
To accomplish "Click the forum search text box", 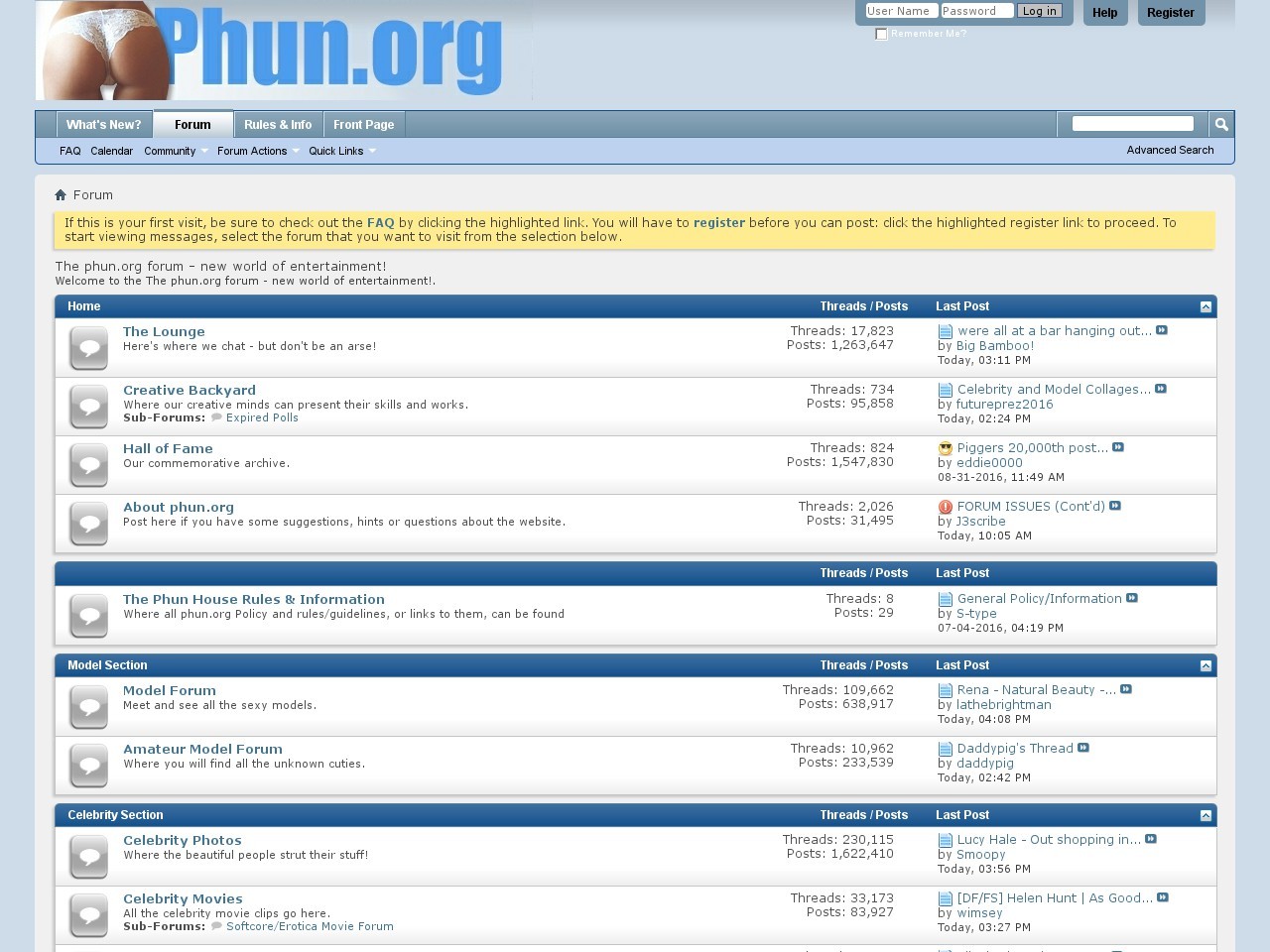I will [1133, 123].
